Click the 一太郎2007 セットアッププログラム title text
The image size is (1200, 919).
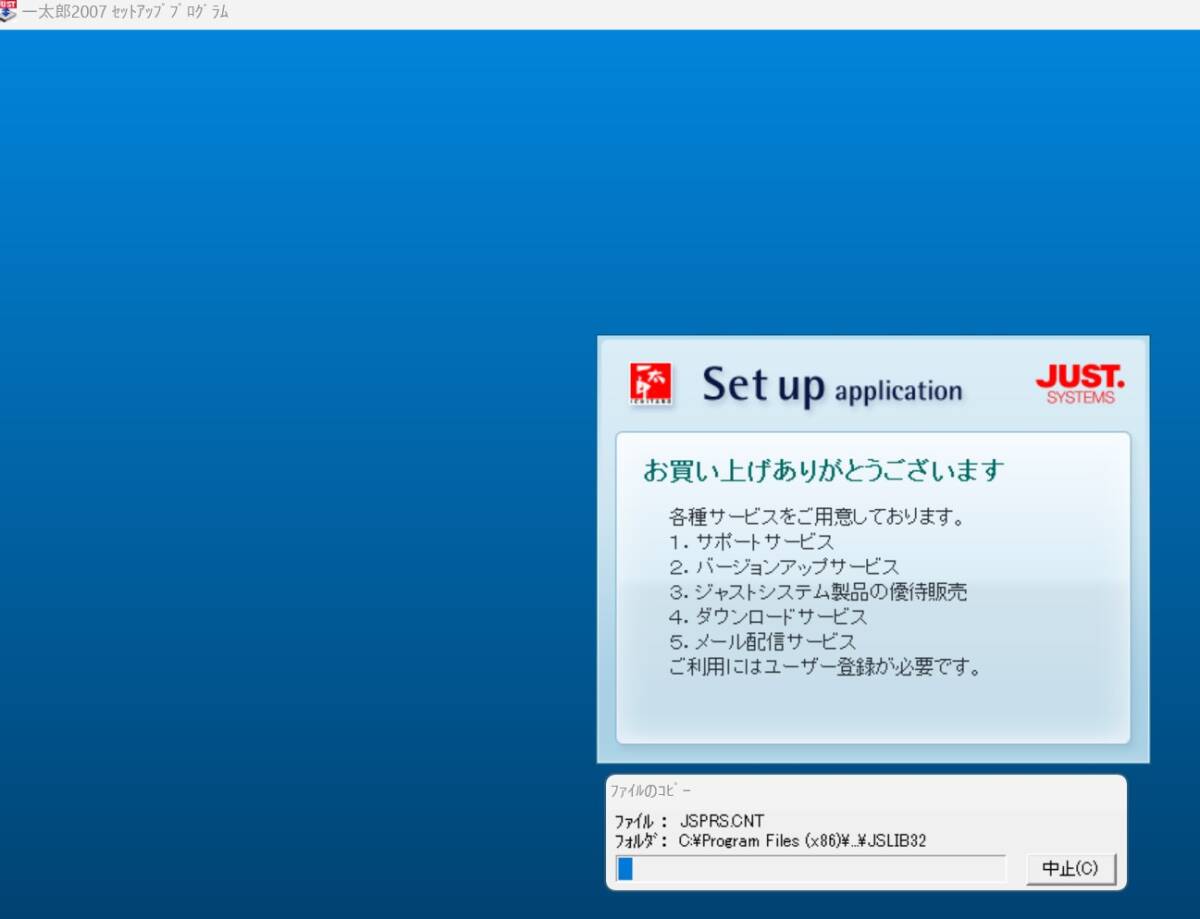coord(125,13)
